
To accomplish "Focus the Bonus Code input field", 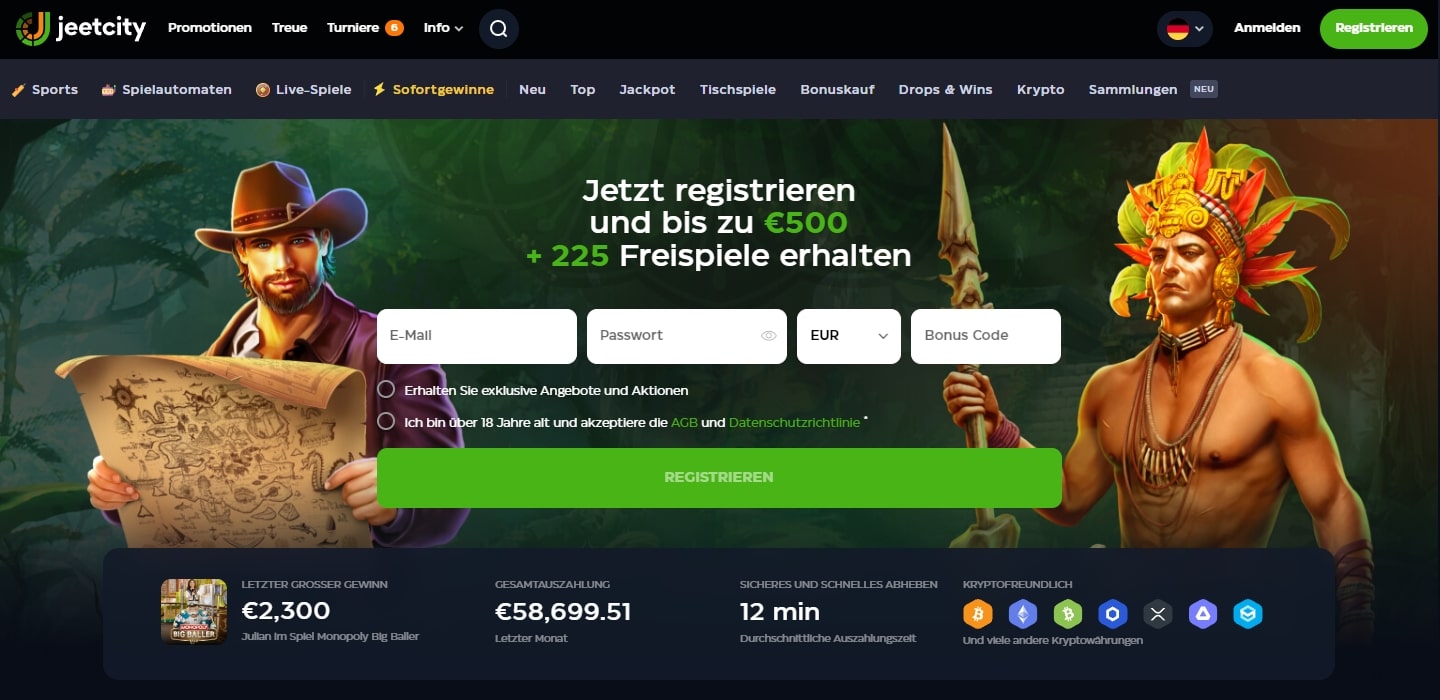I will coord(986,336).
